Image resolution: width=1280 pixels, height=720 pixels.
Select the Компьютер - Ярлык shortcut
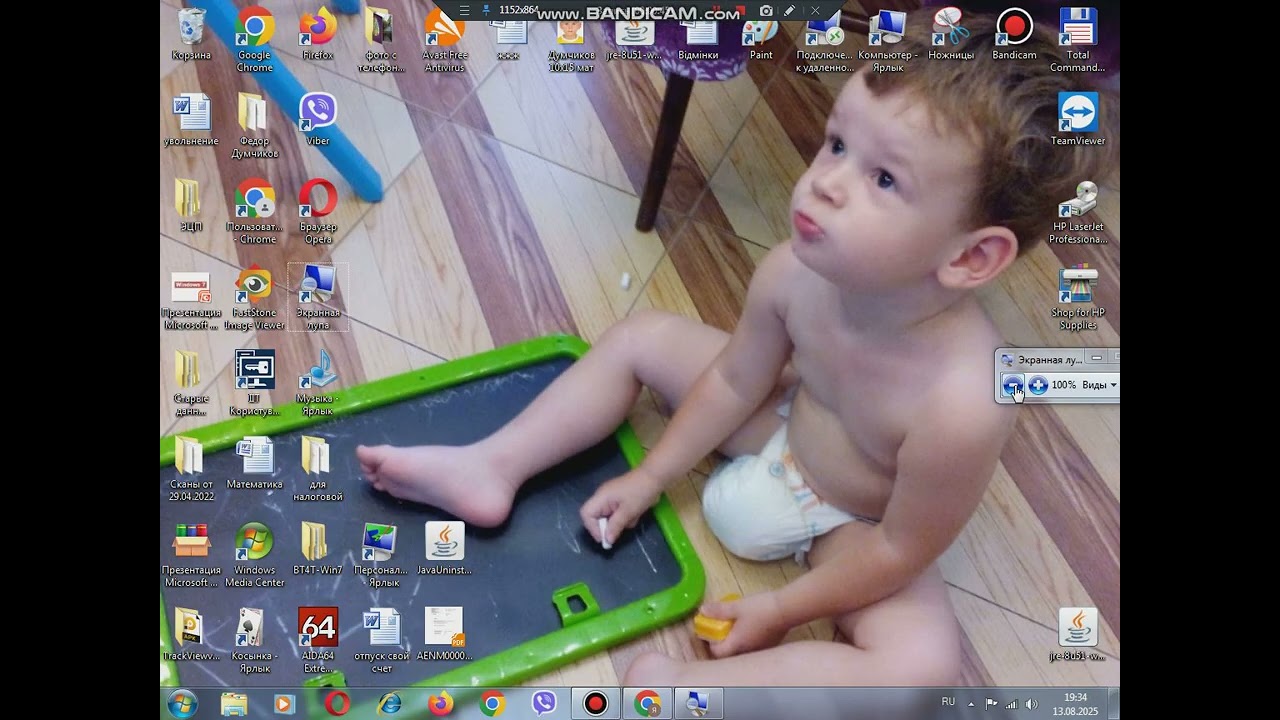[x=888, y=41]
